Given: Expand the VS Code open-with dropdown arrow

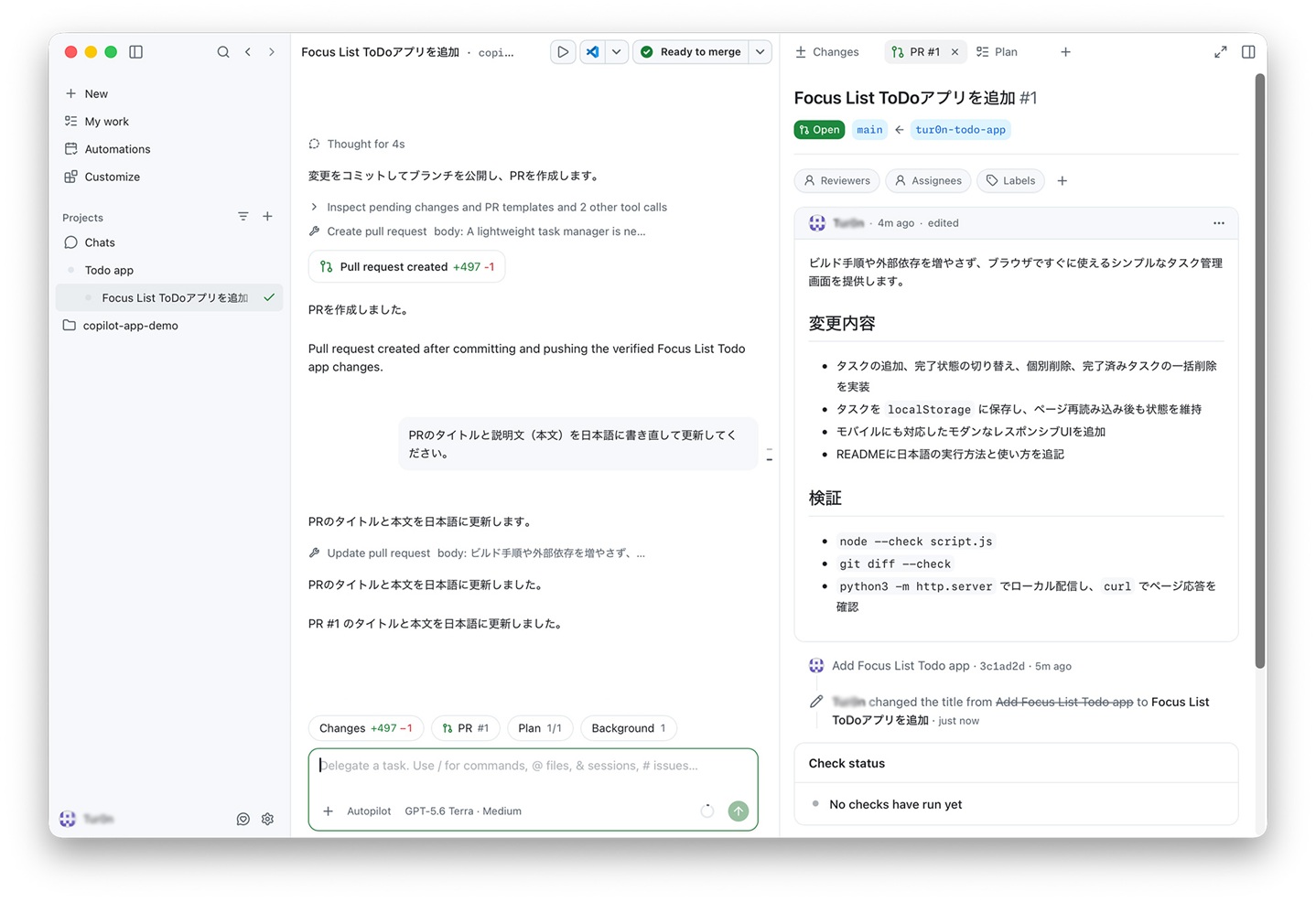Looking at the screenshot, I should [x=617, y=52].
